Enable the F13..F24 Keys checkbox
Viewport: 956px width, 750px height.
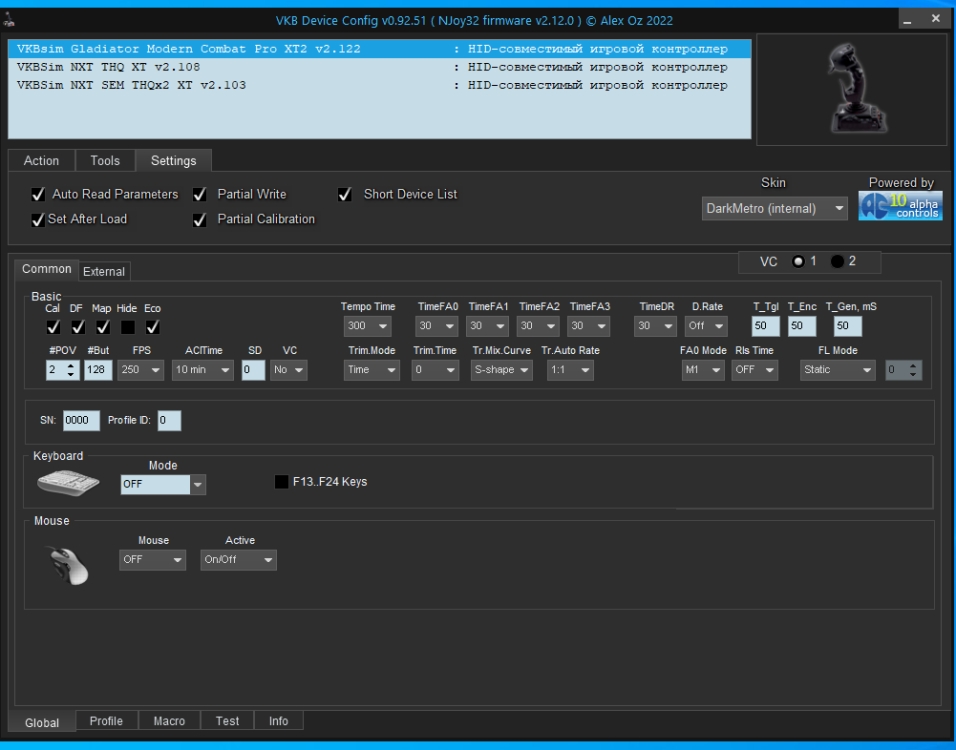pyautogui.click(x=282, y=482)
